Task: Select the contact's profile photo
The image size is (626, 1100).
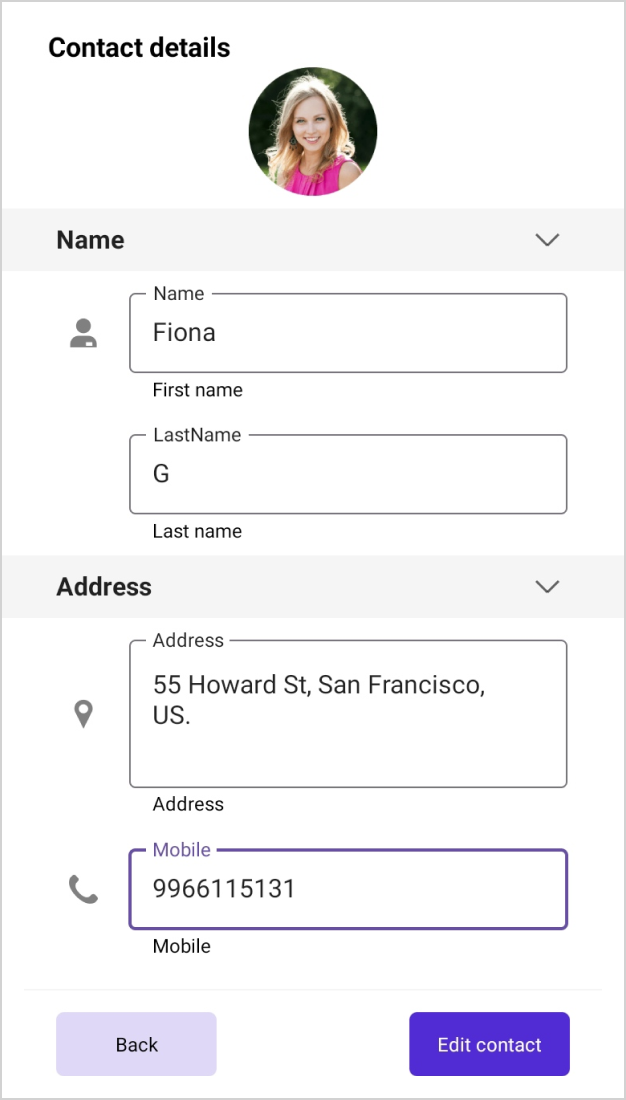Action: (x=313, y=131)
